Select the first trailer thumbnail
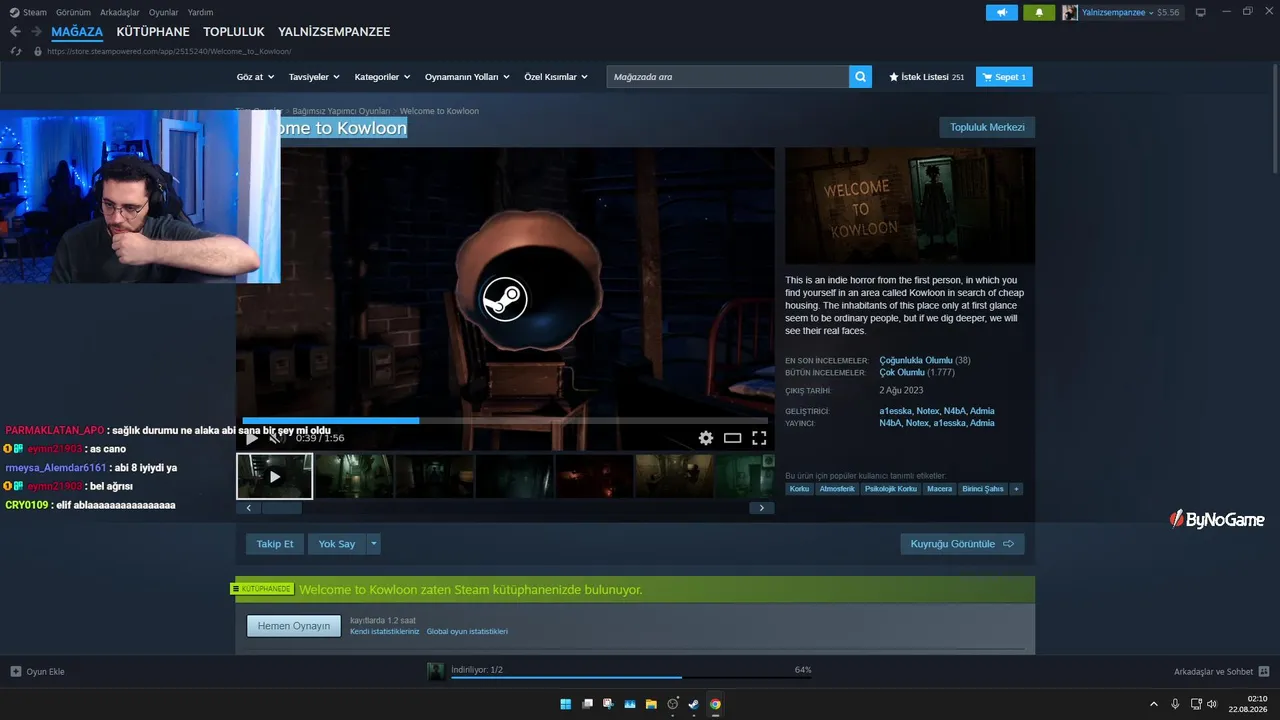 [x=275, y=476]
